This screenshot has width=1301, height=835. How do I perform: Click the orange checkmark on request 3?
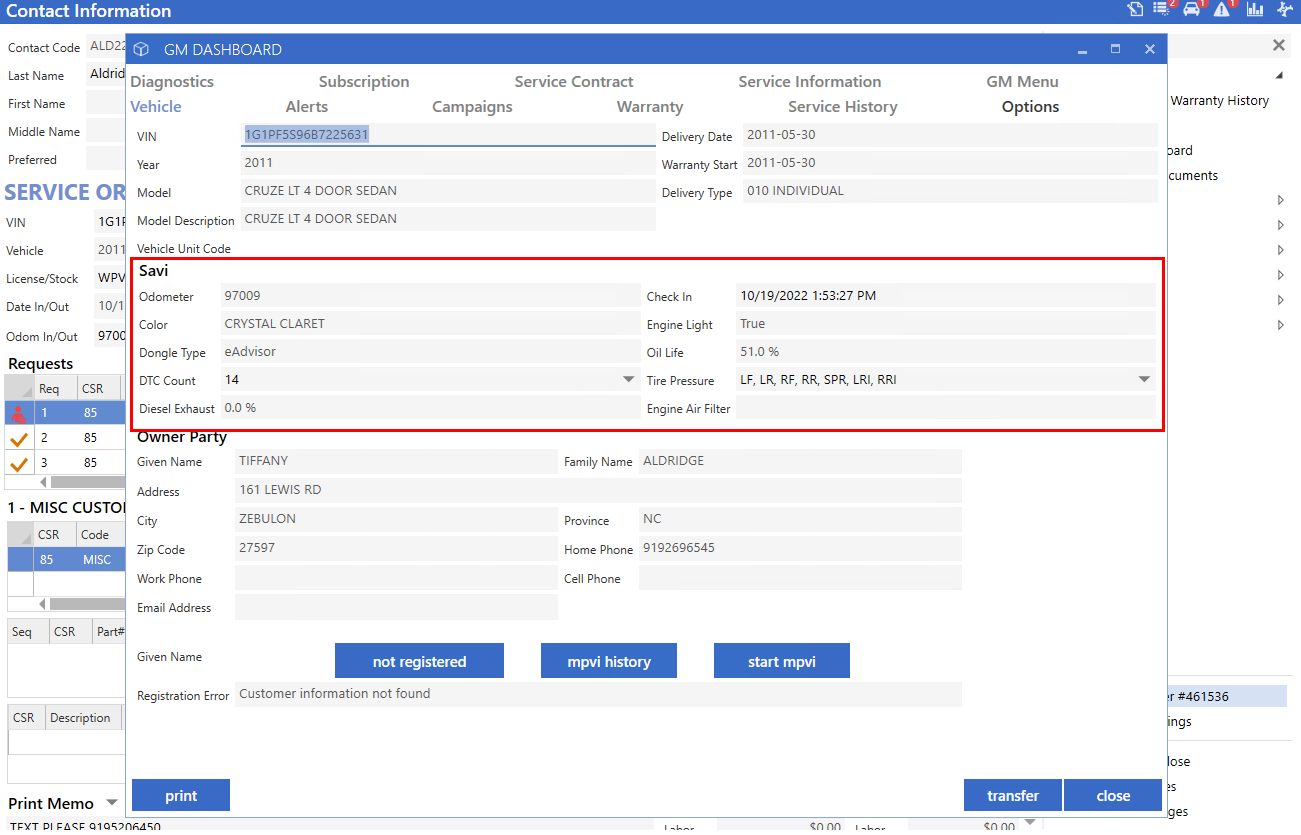tap(18, 463)
